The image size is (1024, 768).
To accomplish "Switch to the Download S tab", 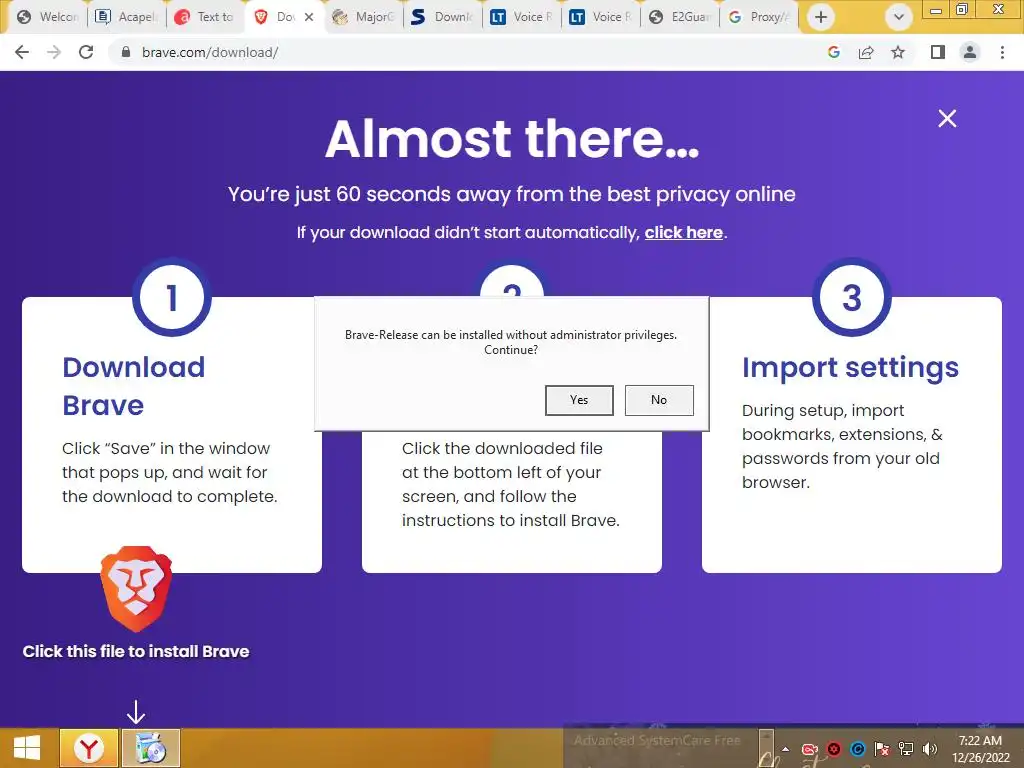I will (x=442, y=17).
